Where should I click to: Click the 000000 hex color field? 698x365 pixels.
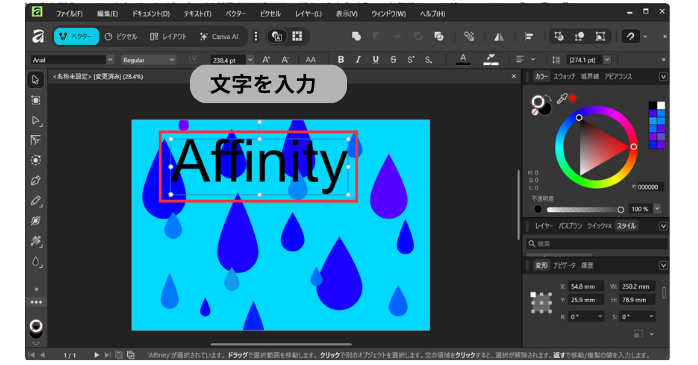click(x=650, y=187)
